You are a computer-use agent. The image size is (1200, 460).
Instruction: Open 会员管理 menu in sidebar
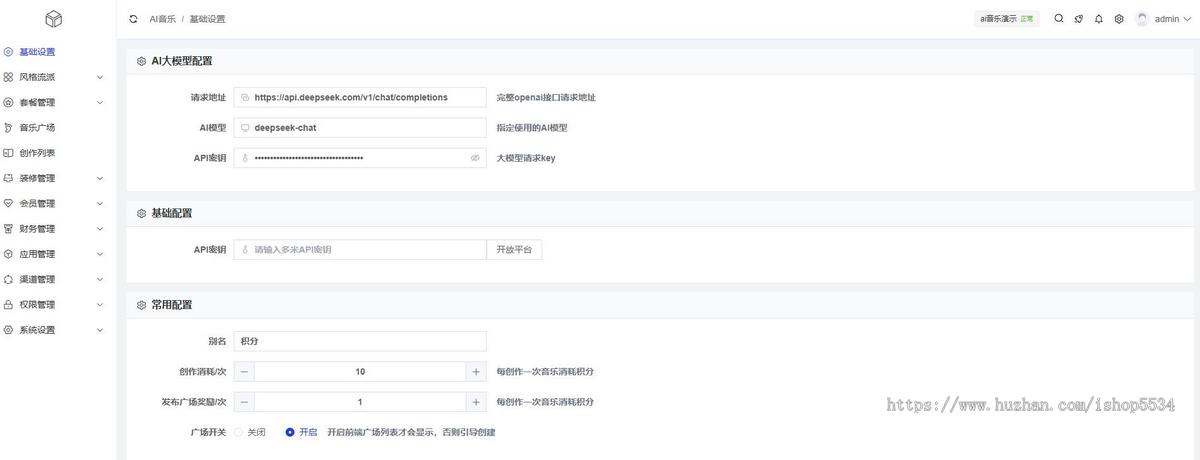coord(60,204)
